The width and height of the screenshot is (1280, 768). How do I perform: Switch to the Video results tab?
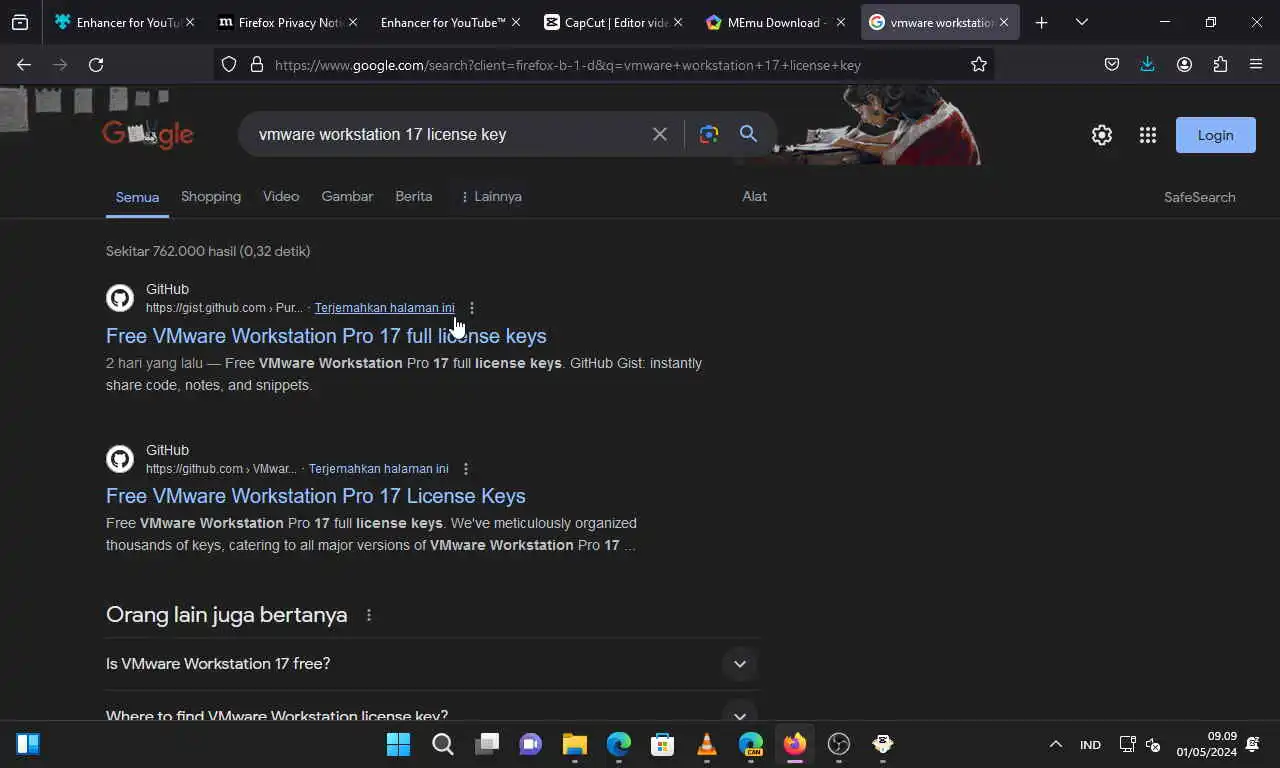coord(281,197)
